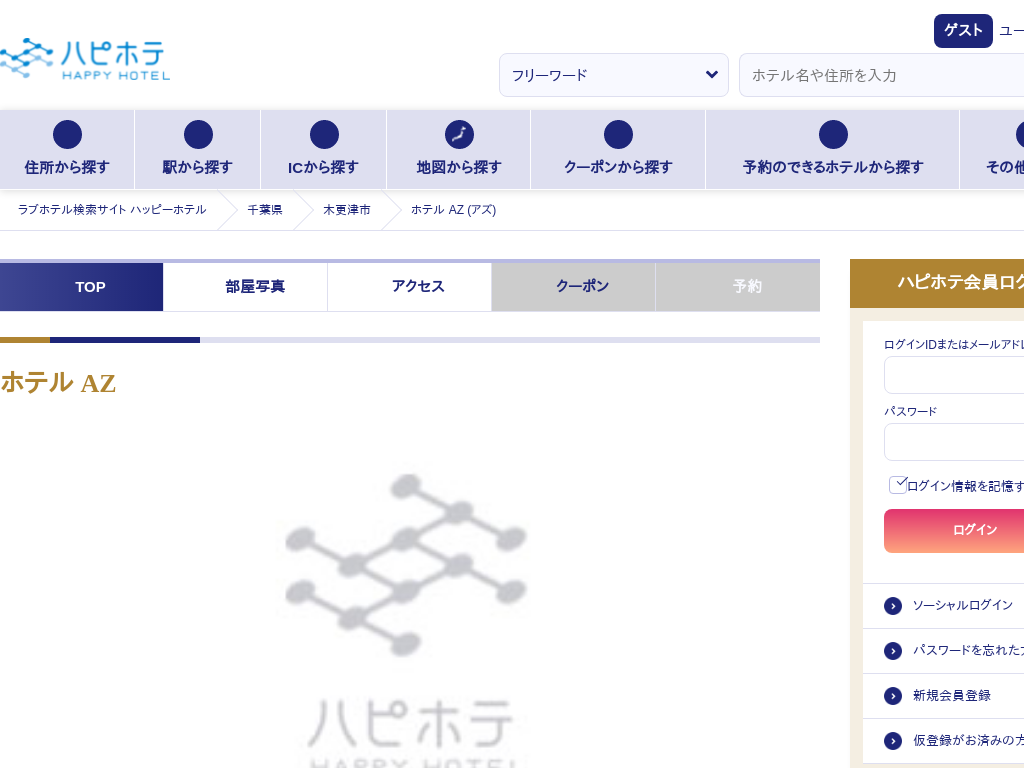The width and height of the screenshot is (1024, 768).
Task: Click the Happy Hotel logo
Action: tap(85, 59)
